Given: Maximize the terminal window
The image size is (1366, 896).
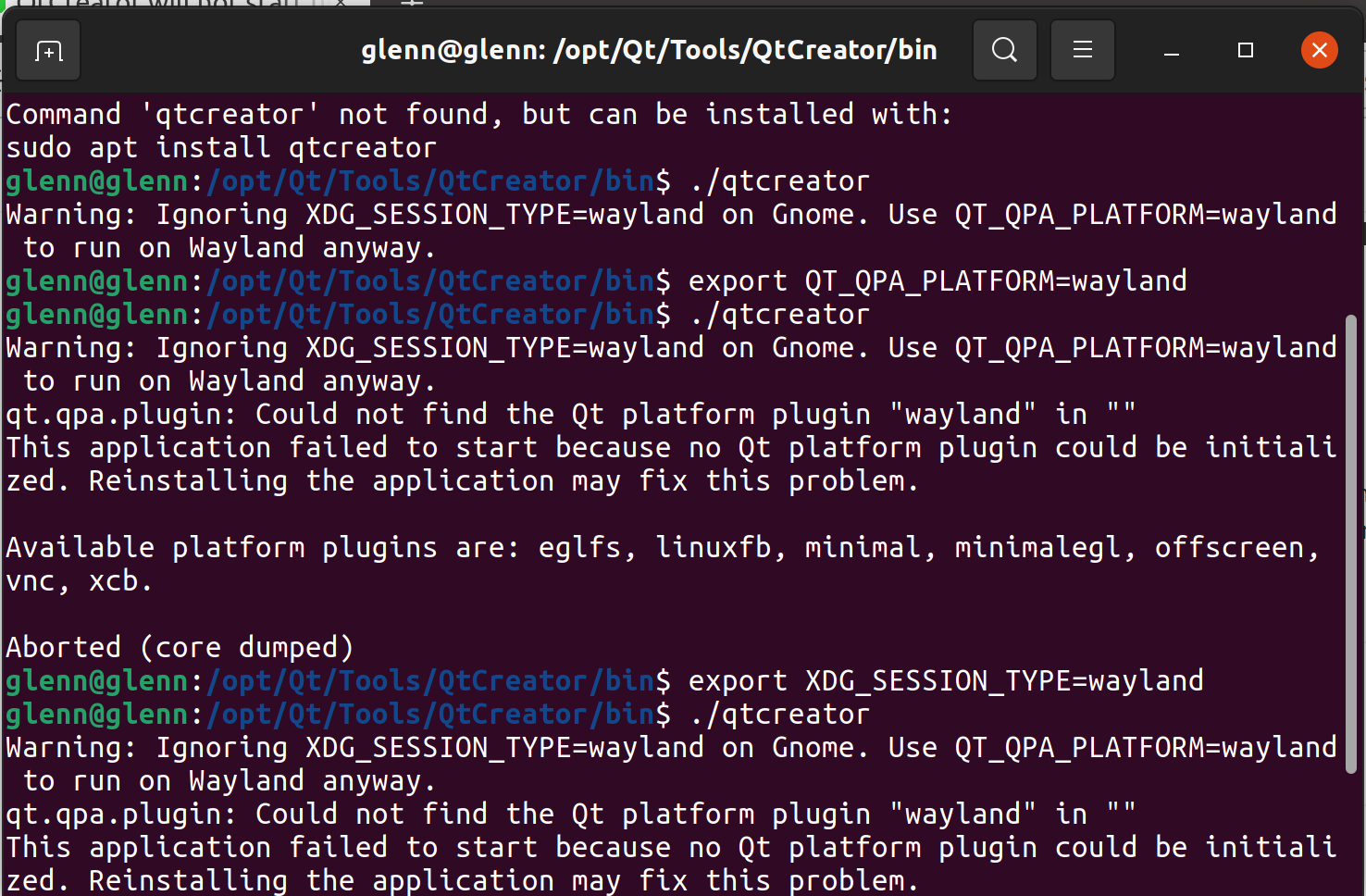Looking at the screenshot, I should [x=1245, y=50].
